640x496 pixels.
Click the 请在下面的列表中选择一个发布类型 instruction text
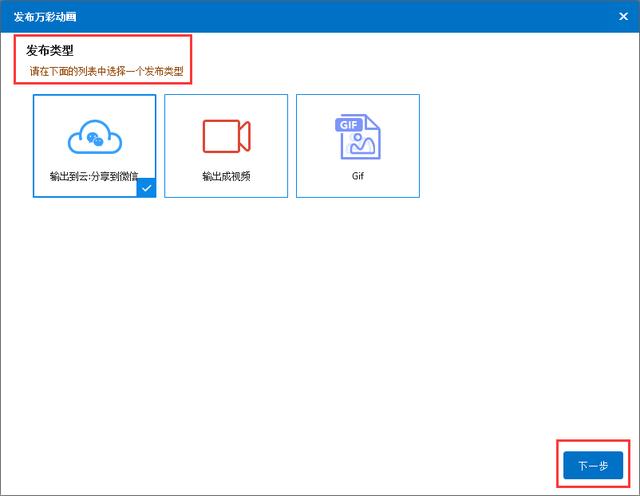click(x=106, y=72)
